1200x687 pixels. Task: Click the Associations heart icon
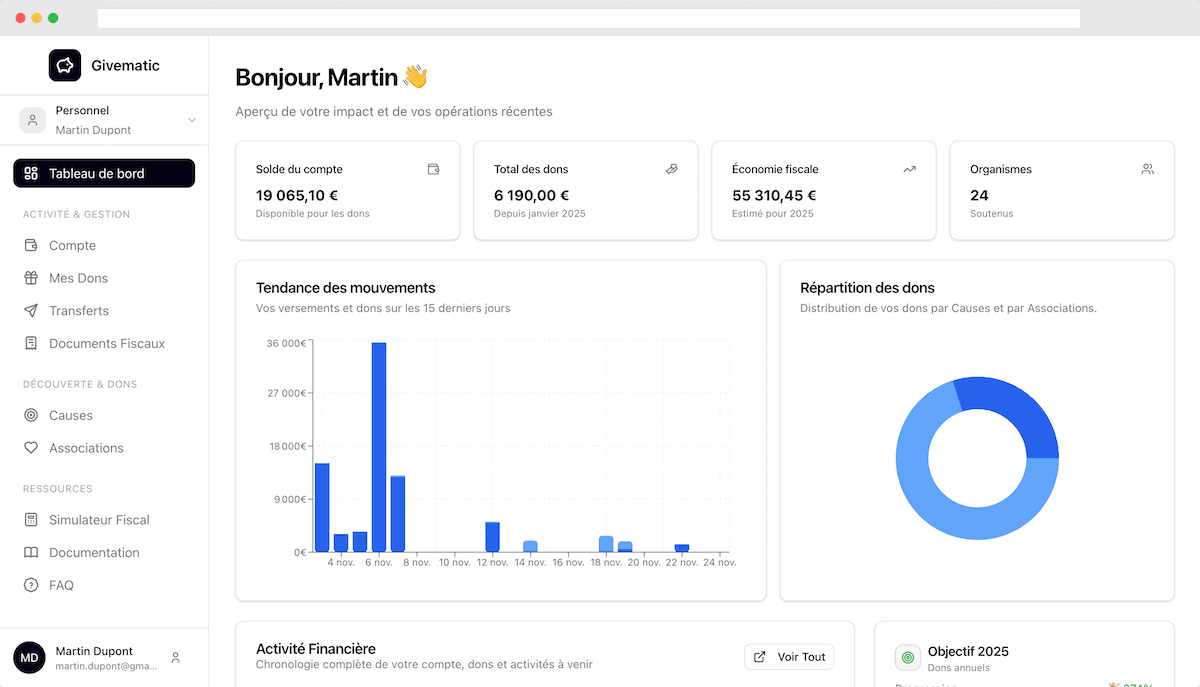(33, 448)
